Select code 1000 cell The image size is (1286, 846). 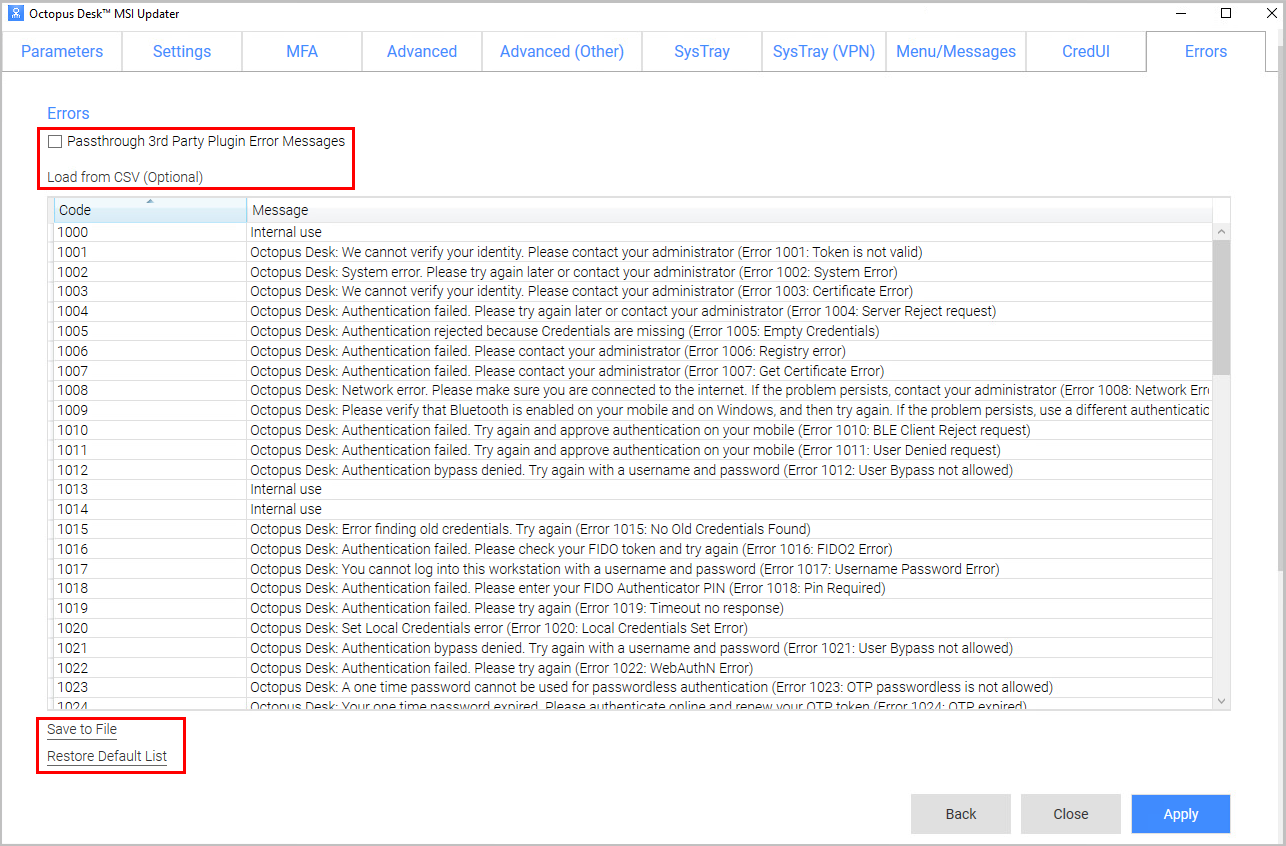[150, 232]
